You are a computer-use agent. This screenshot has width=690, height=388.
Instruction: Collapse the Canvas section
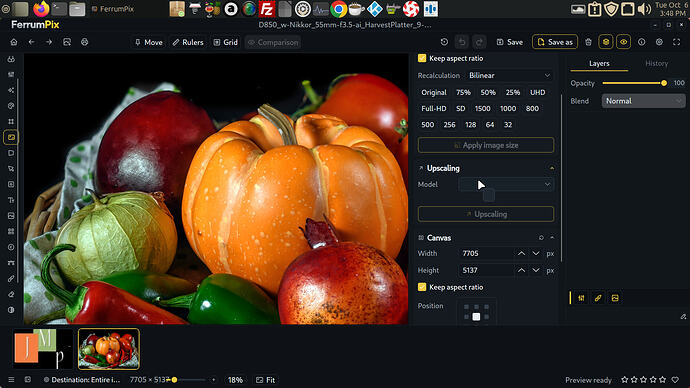[x=552, y=238]
